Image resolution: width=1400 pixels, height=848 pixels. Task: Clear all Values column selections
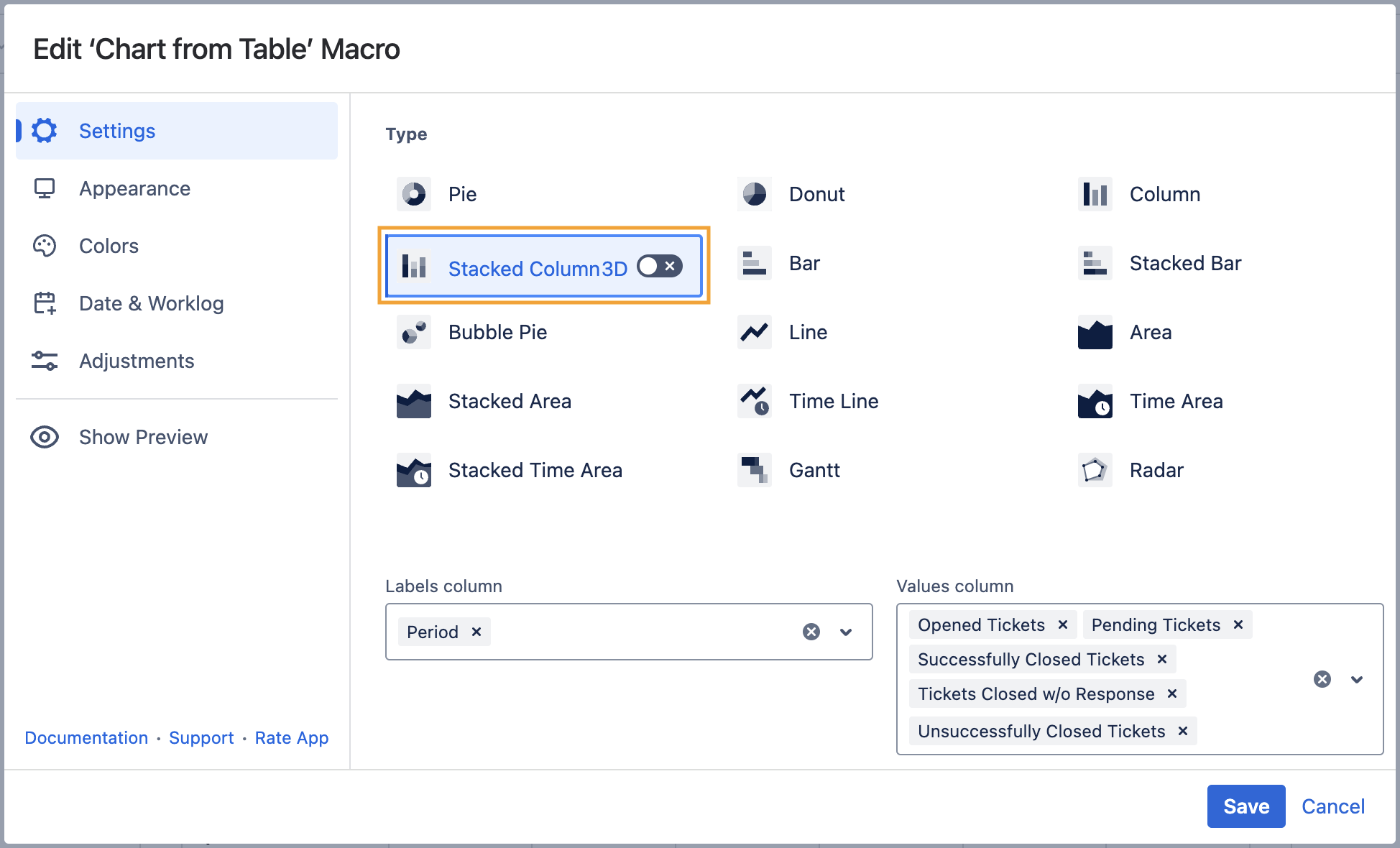click(1322, 679)
